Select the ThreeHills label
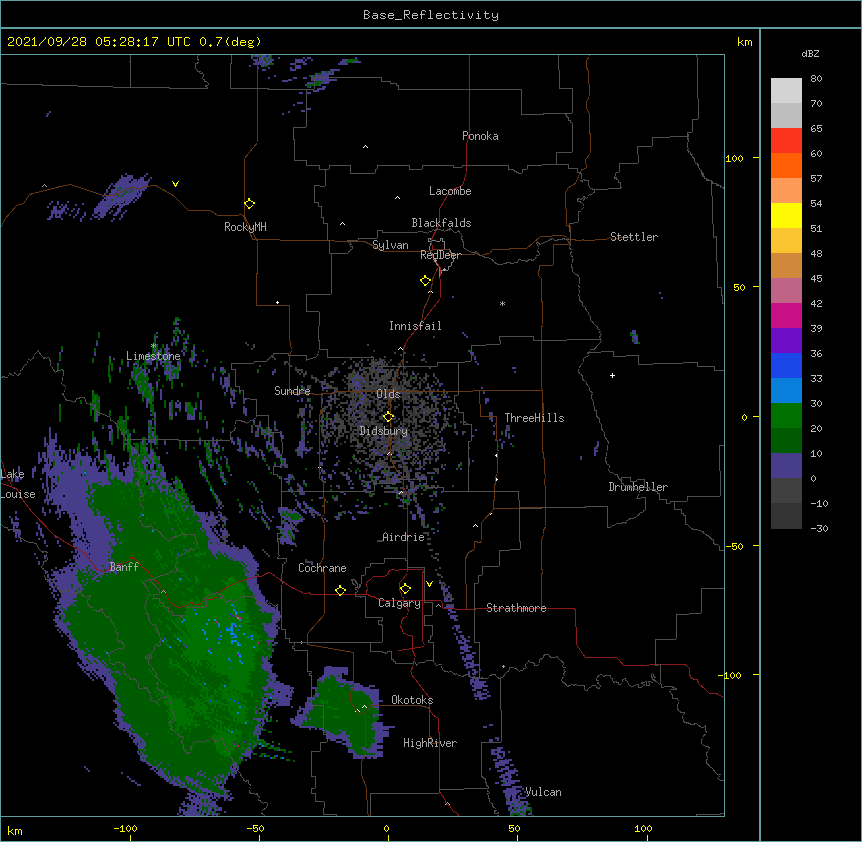This screenshot has width=862, height=842. 534,418
